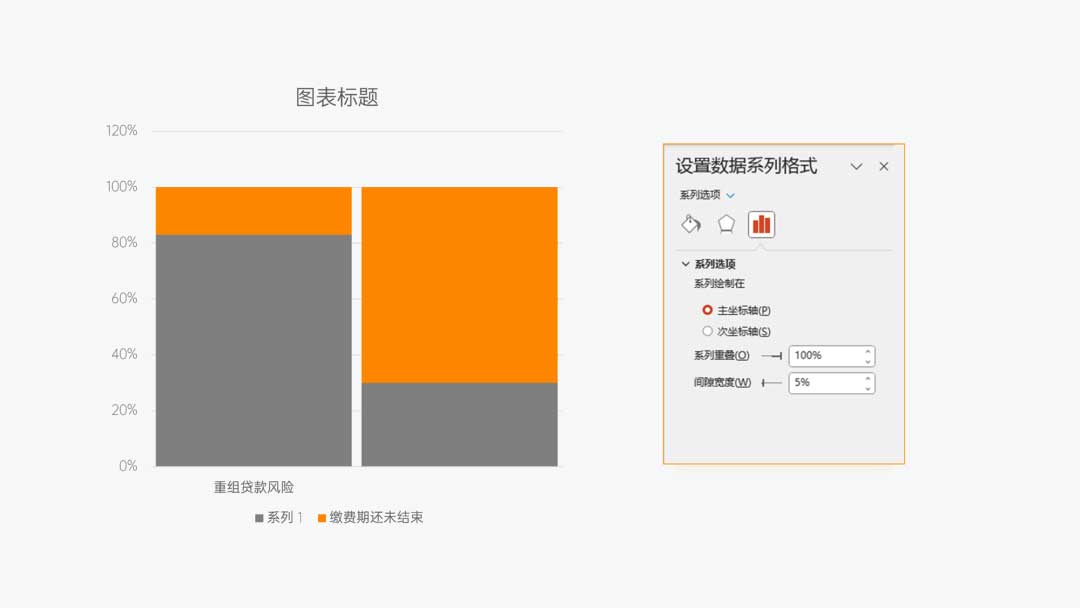Viewport: 1080px width, 608px height.
Task: Click the 系列重叠 slider track
Action: tap(770, 355)
